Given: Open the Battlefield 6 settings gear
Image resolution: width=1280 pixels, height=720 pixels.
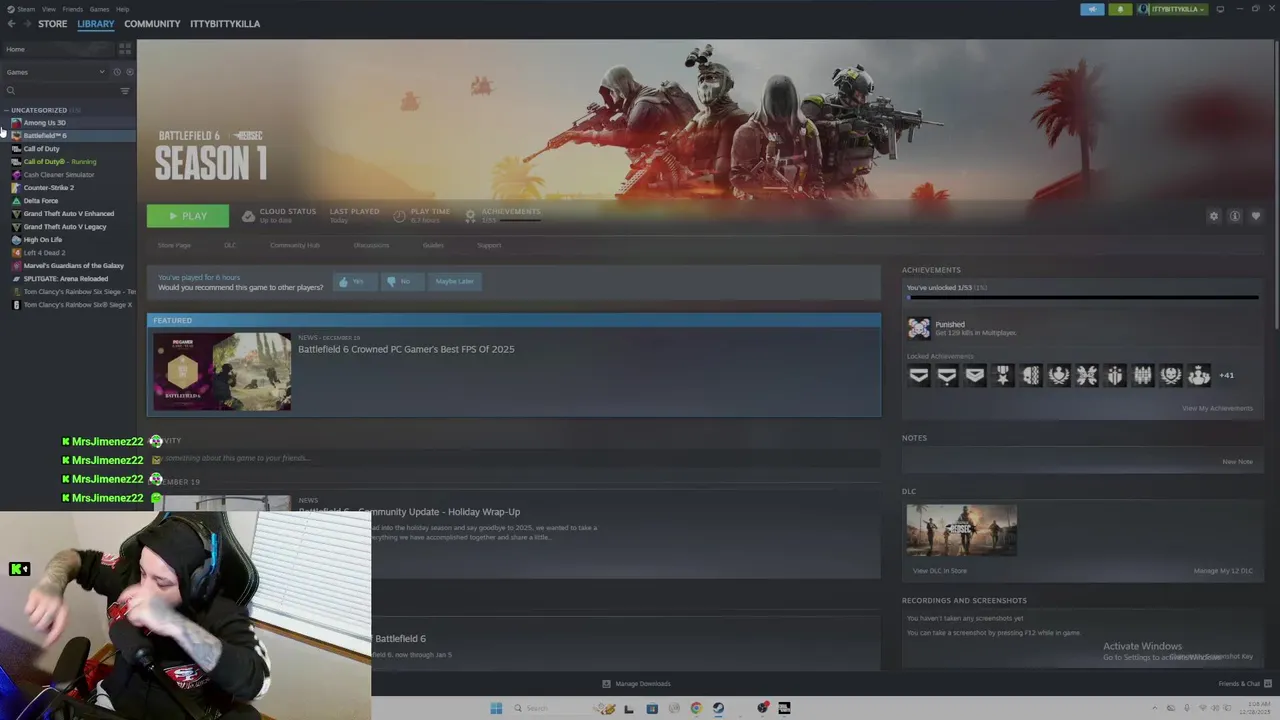Looking at the screenshot, I should point(1214,216).
